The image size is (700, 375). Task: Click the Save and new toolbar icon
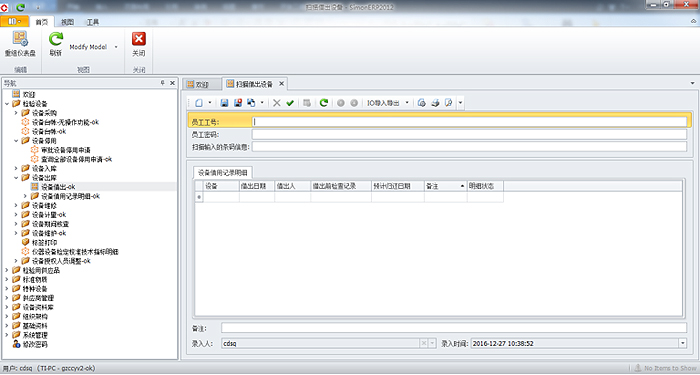251,103
